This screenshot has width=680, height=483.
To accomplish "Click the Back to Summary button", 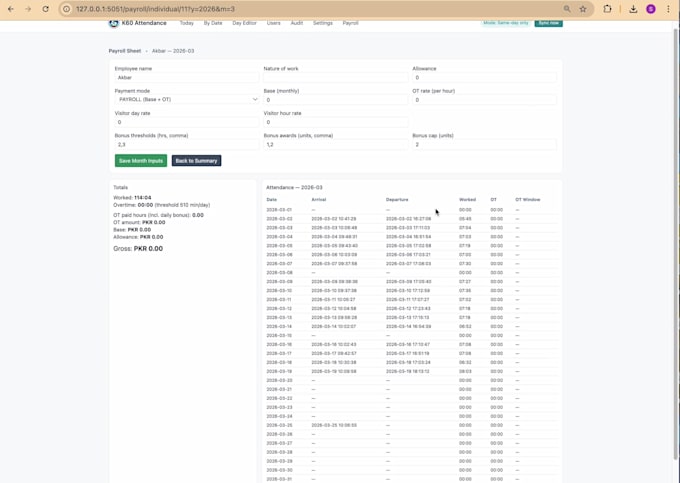I will 196,161.
